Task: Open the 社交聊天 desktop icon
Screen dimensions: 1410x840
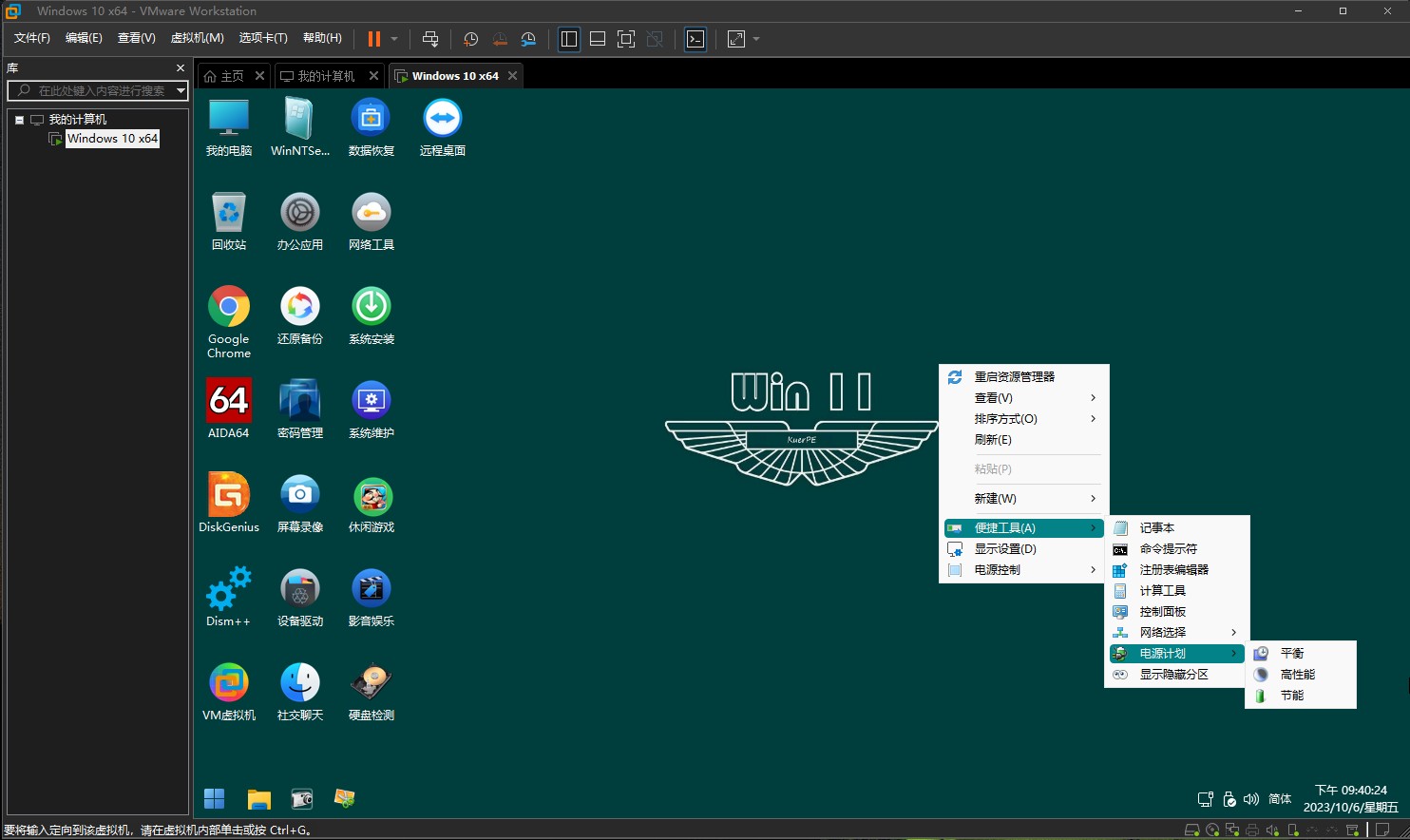Action: click(x=300, y=692)
